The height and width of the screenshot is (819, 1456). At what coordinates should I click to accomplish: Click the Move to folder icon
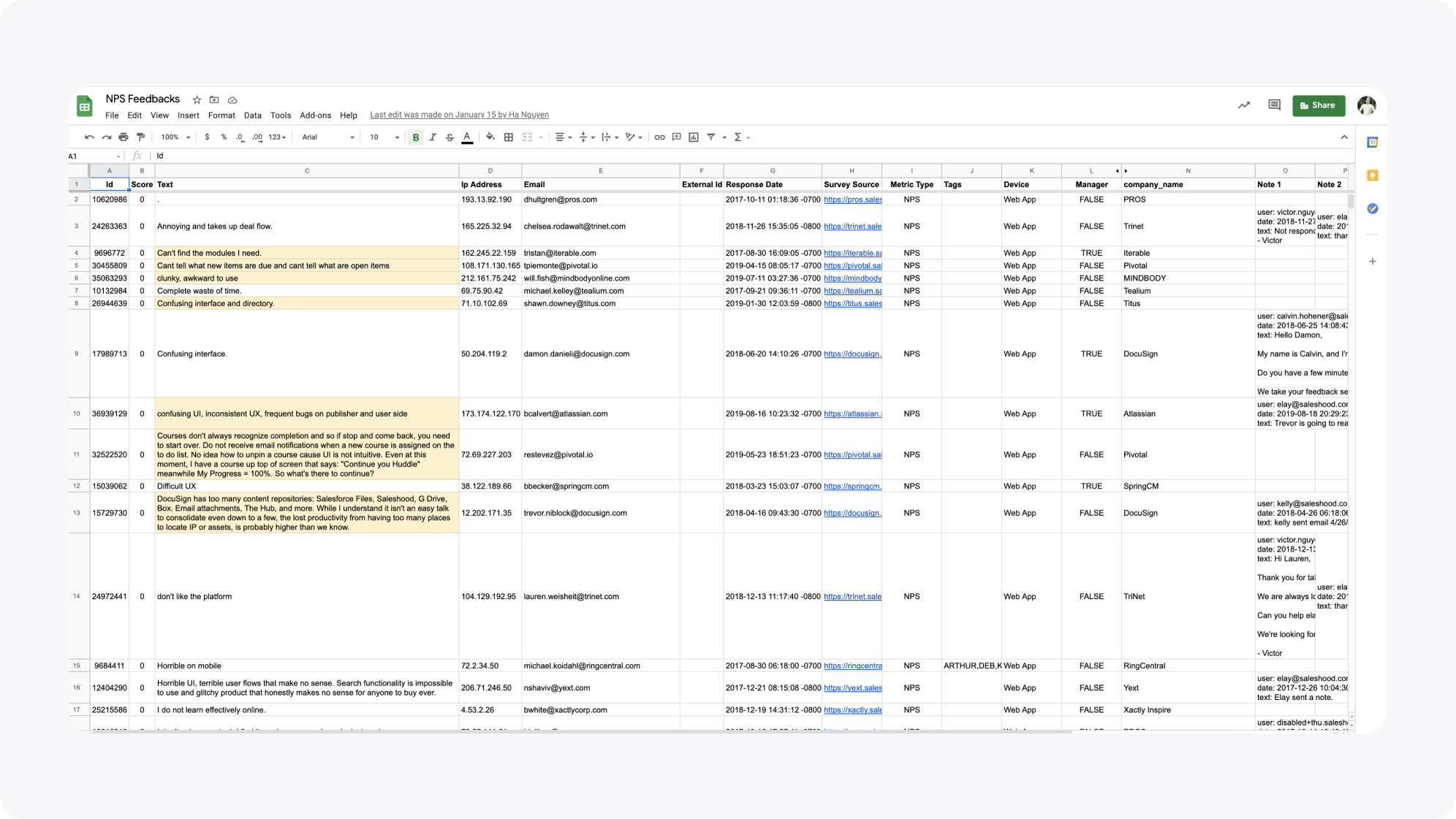click(214, 100)
